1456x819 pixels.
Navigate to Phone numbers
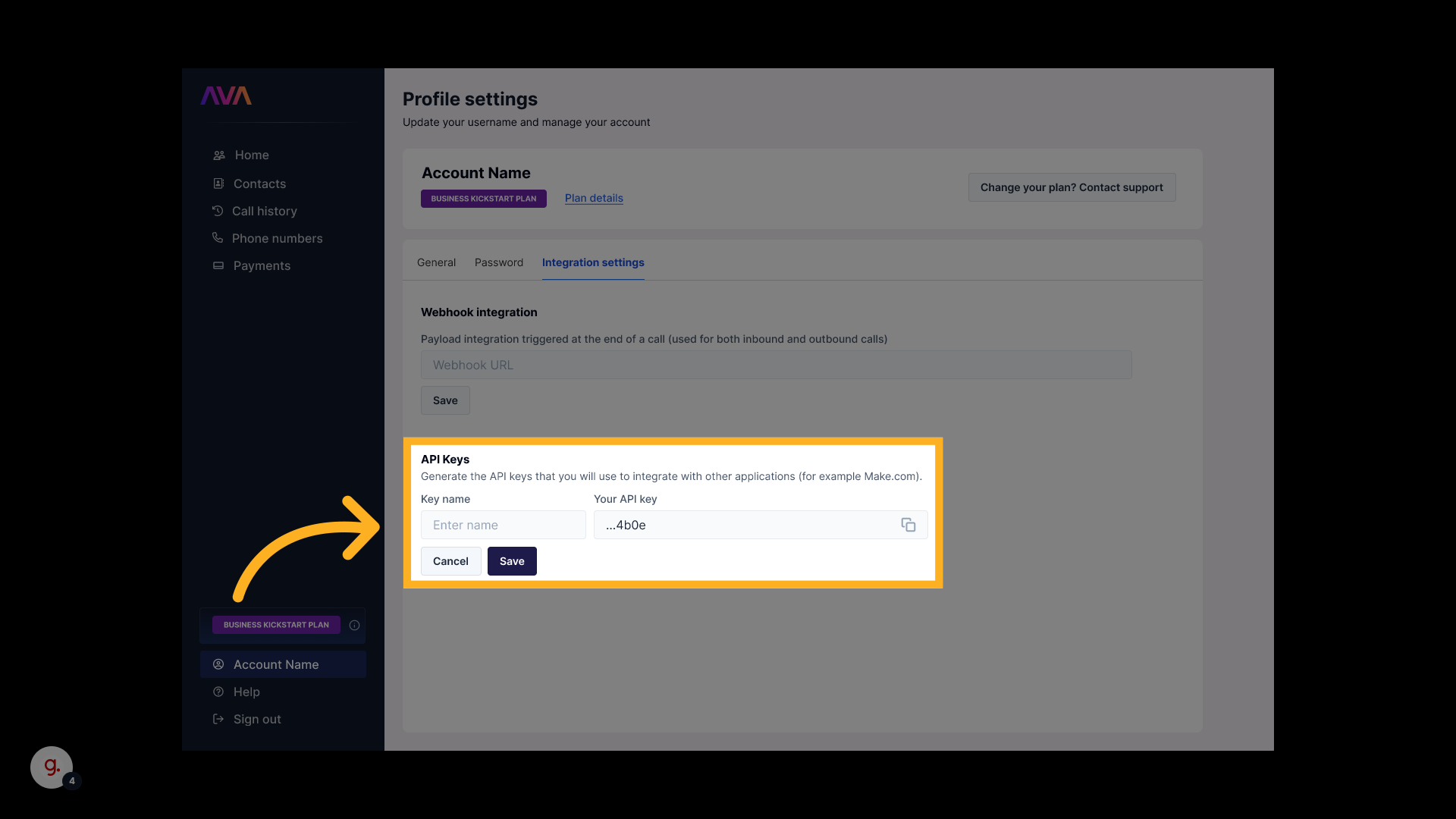tap(276, 238)
